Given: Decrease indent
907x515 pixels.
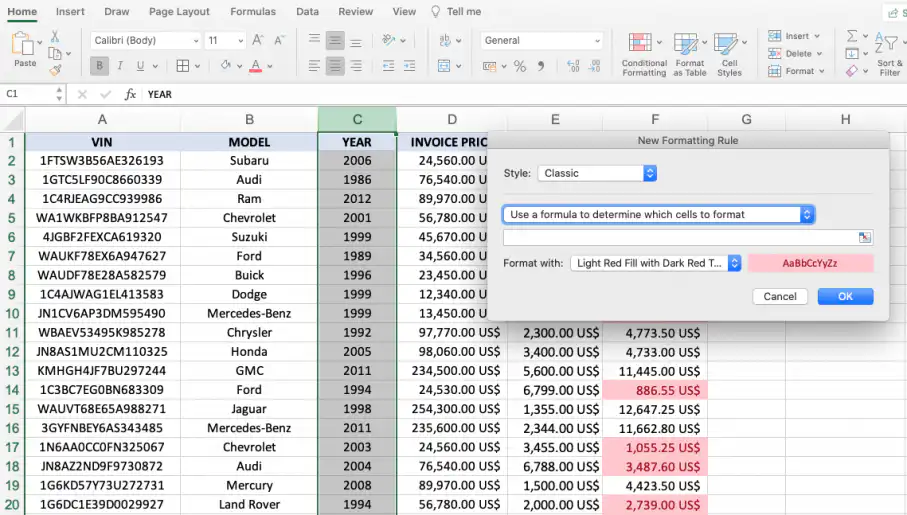Looking at the screenshot, I should pyautogui.click(x=388, y=66).
